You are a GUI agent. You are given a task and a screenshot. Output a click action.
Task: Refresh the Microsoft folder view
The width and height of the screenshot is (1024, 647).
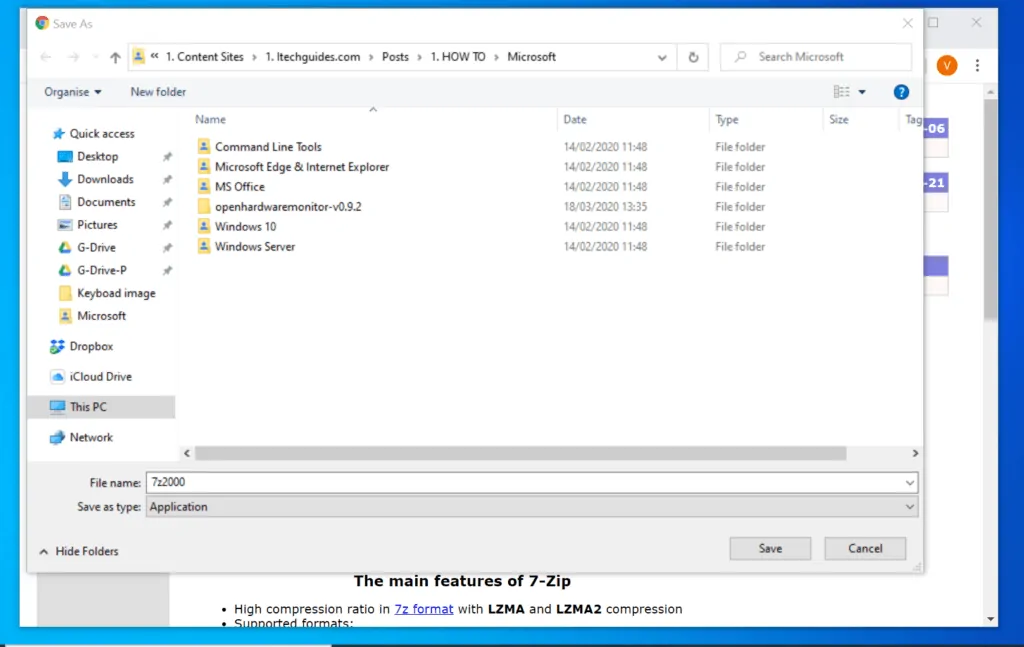pos(693,57)
